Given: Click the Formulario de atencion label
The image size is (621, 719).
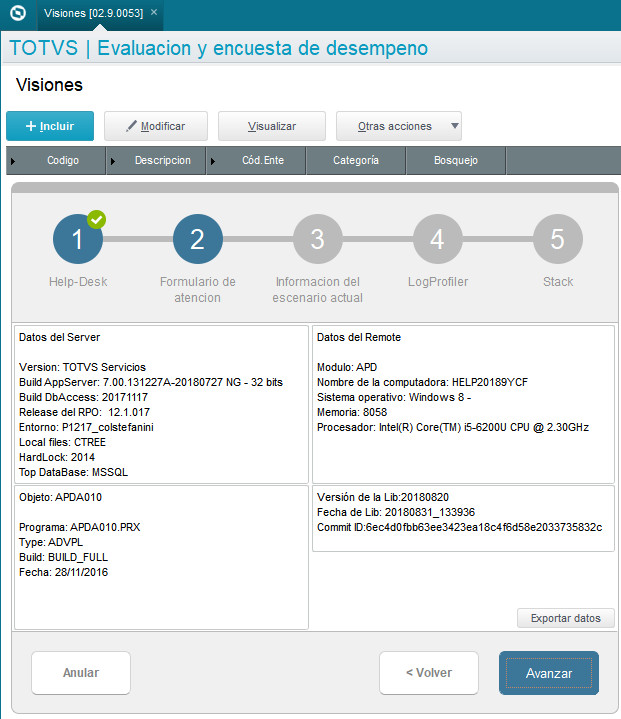Looking at the screenshot, I should coord(198,289).
